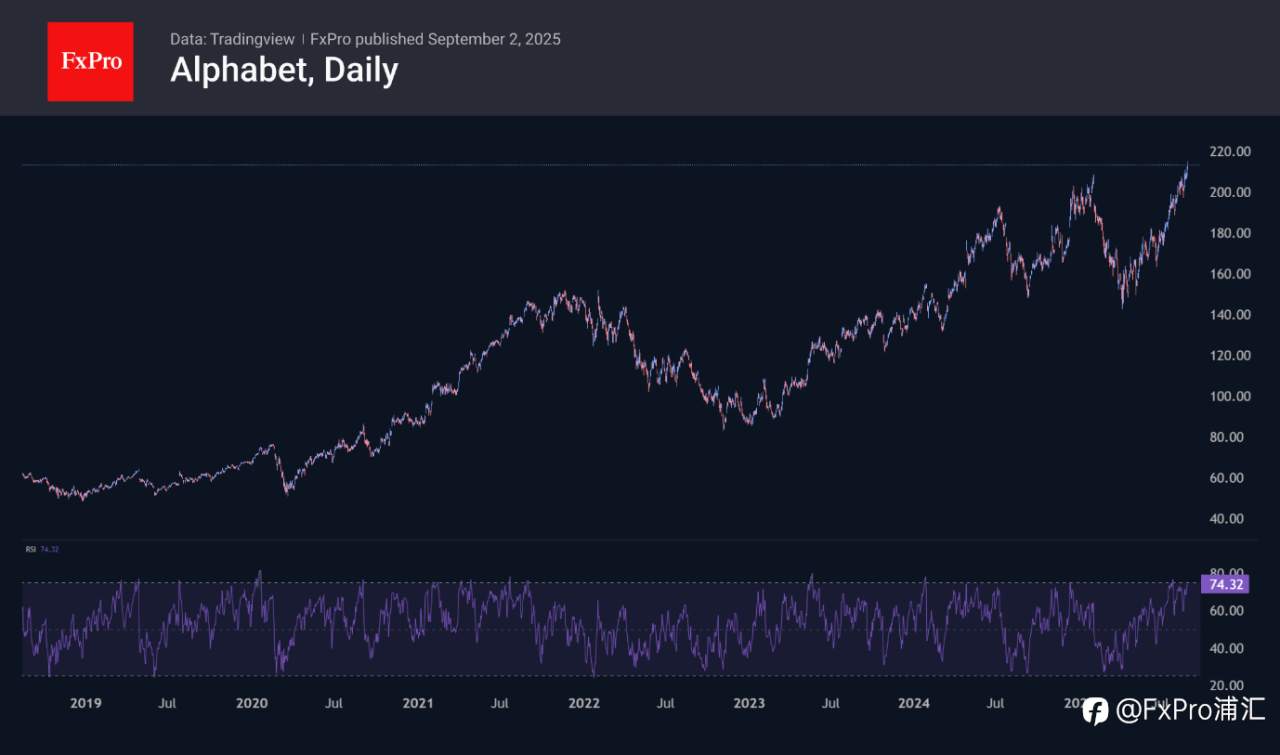
Task: Click the 140.00 price axis label
Action: coord(1229,315)
